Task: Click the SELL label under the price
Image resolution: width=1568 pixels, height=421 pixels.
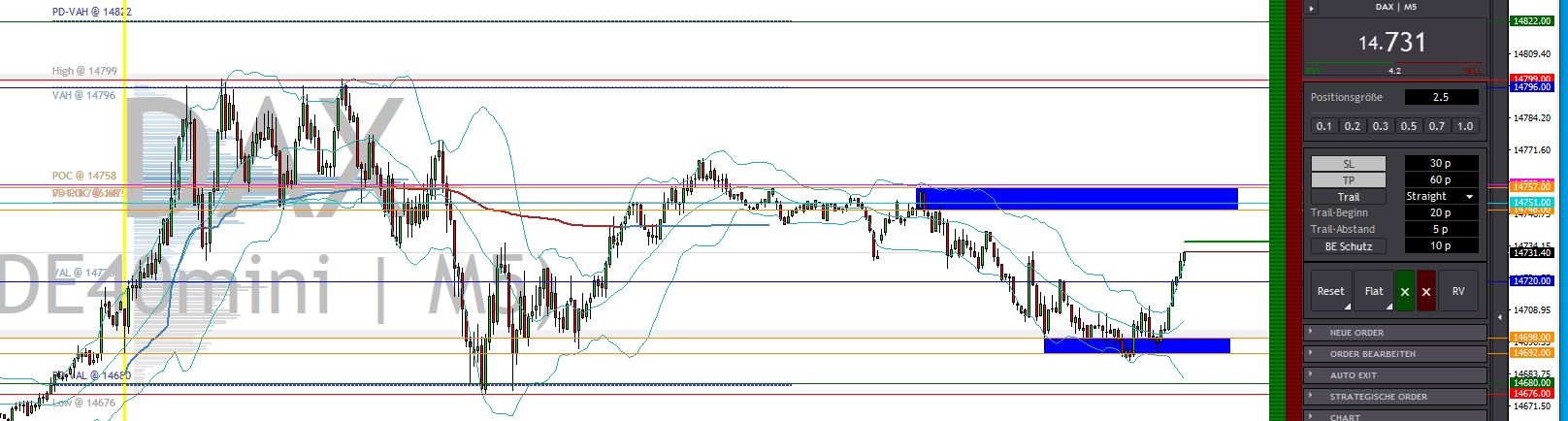Action: pos(1474,70)
